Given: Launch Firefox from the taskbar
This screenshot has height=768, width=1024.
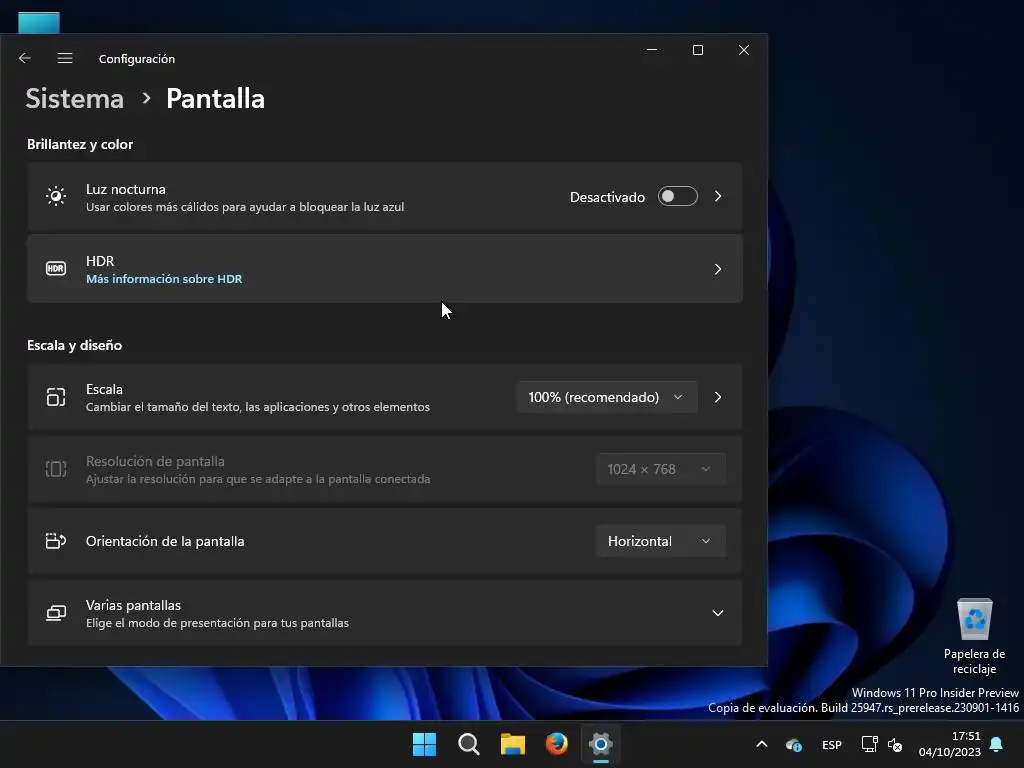Looking at the screenshot, I should (556, 744).
